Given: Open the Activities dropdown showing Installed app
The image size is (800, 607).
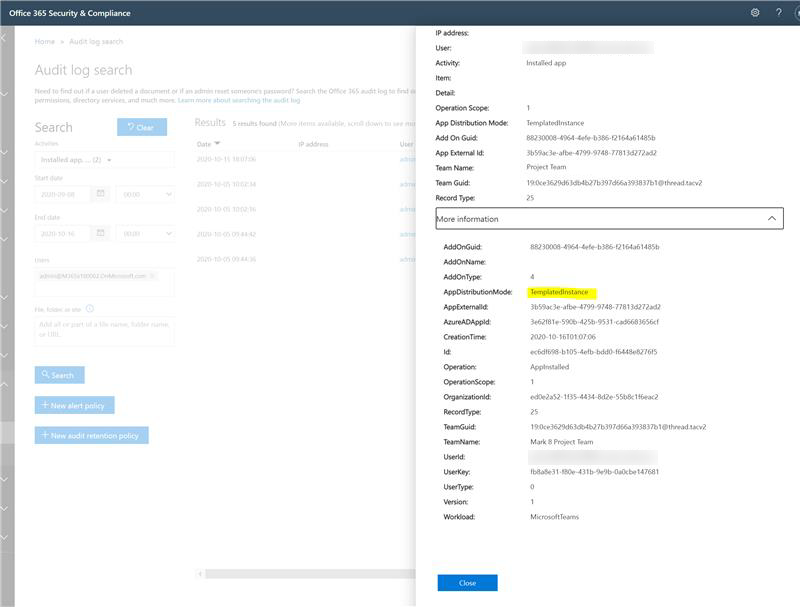Looking at the screenshot, I should click(x=104, y=160).
